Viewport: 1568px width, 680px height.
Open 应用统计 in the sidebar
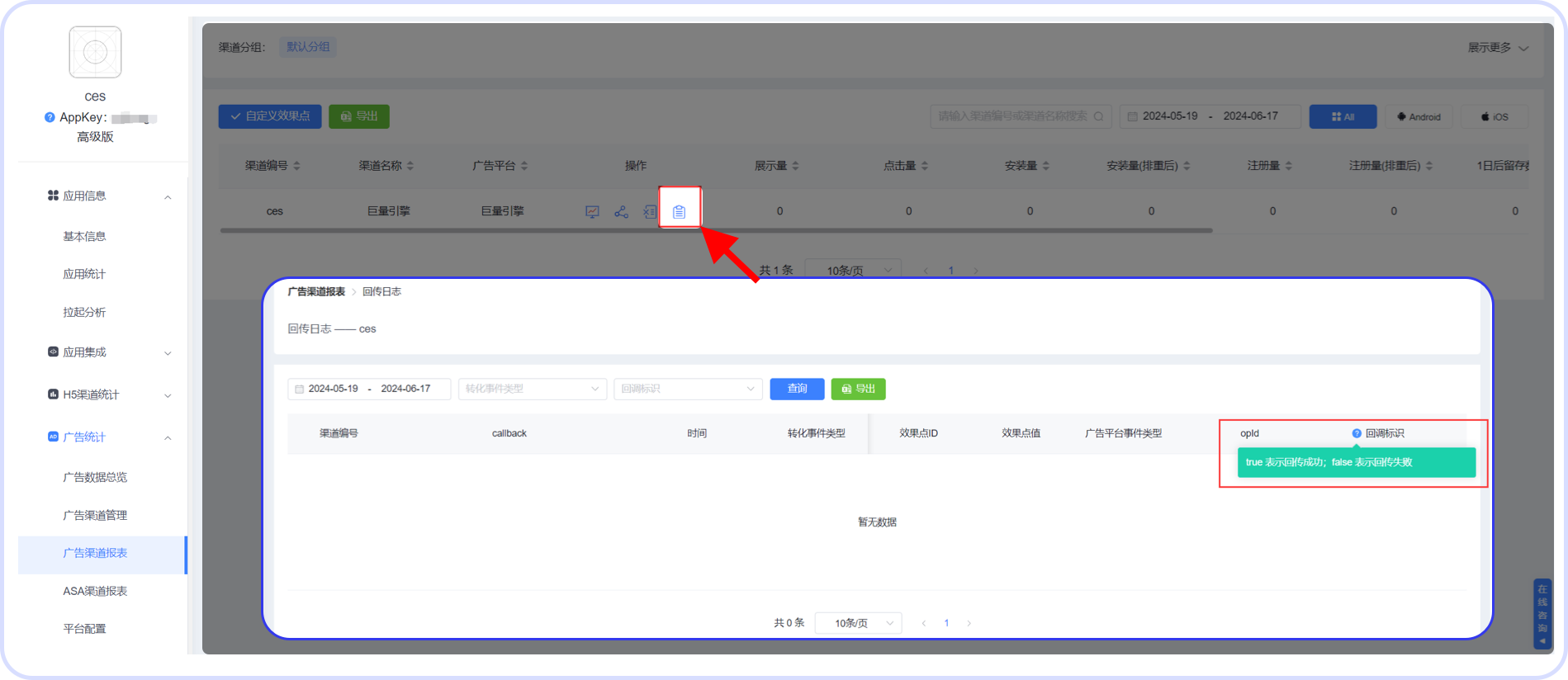[84, 274]
